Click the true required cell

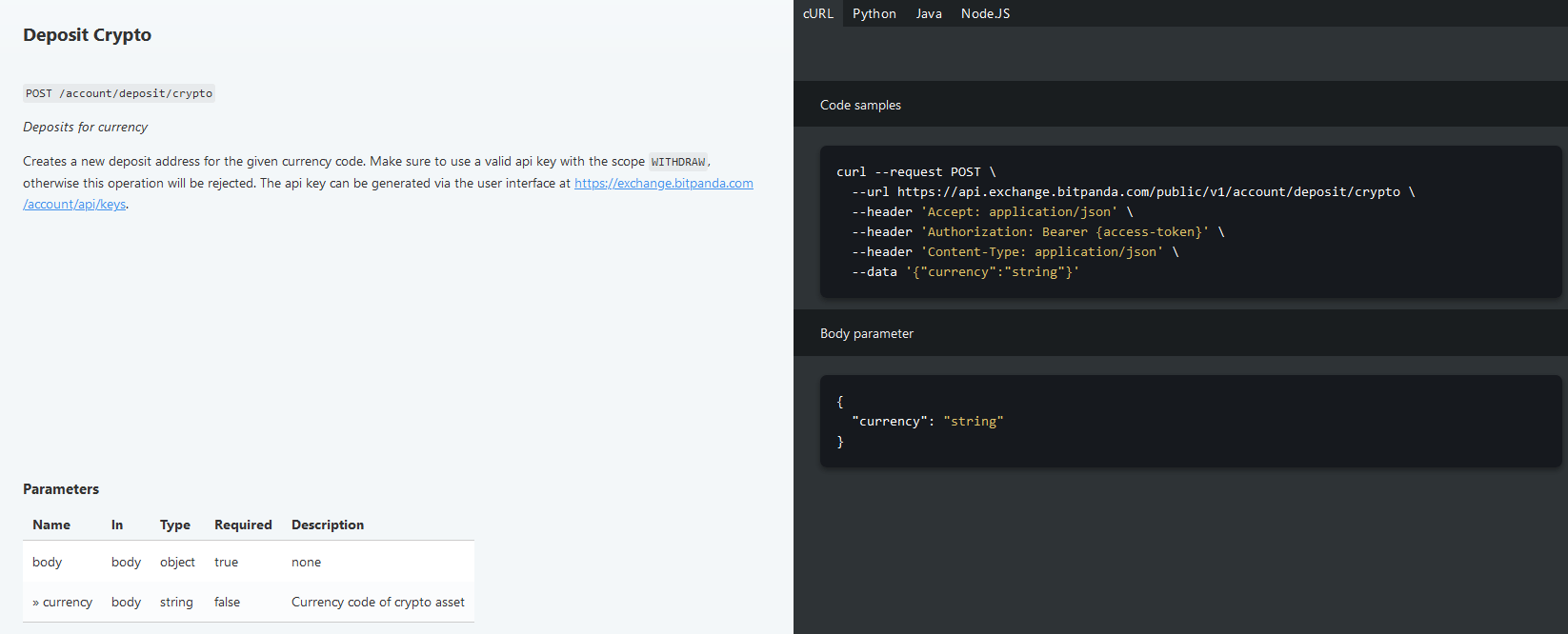pos(226,562)
